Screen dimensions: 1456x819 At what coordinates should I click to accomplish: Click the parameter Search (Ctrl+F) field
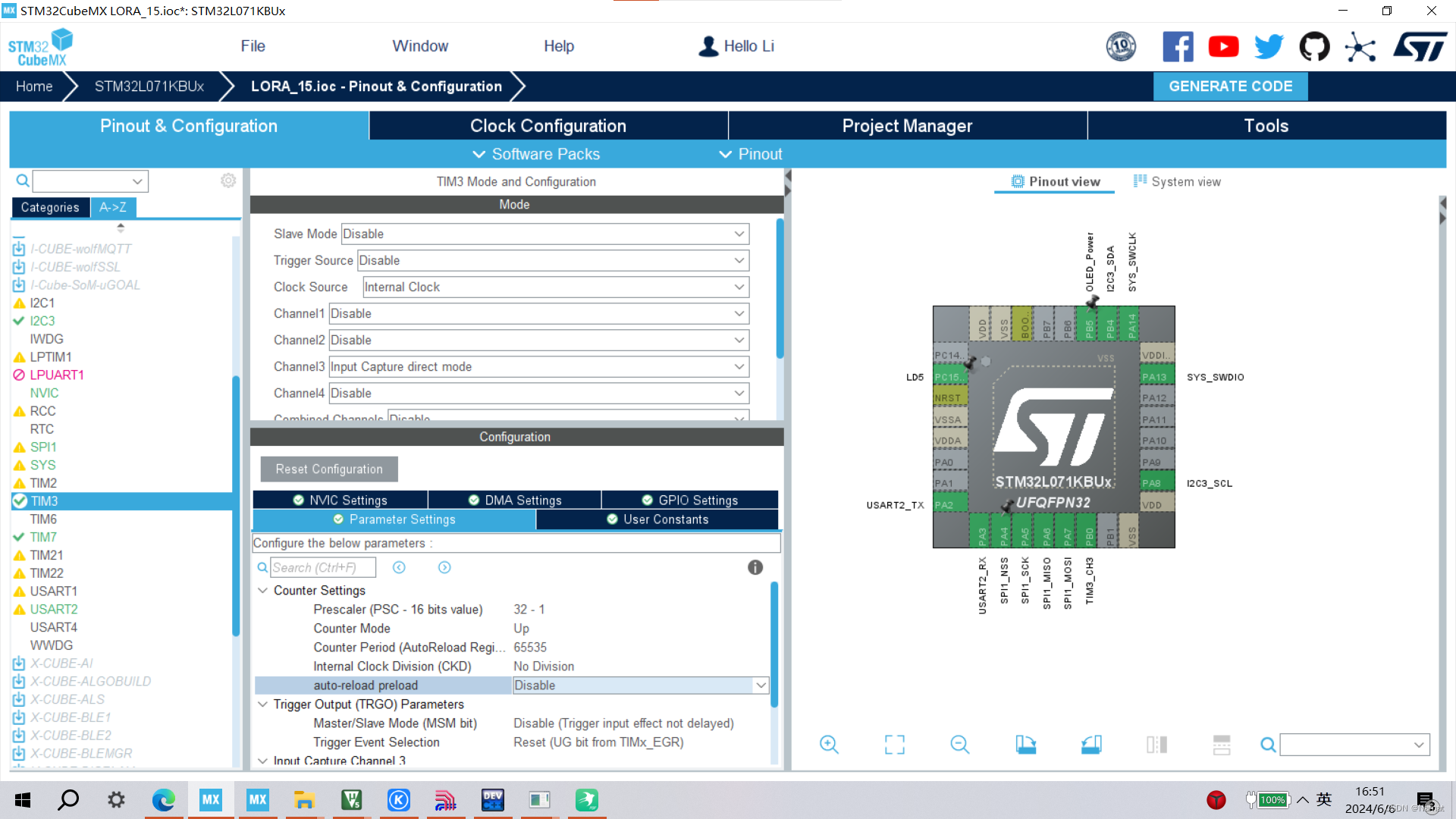point(323,567)
